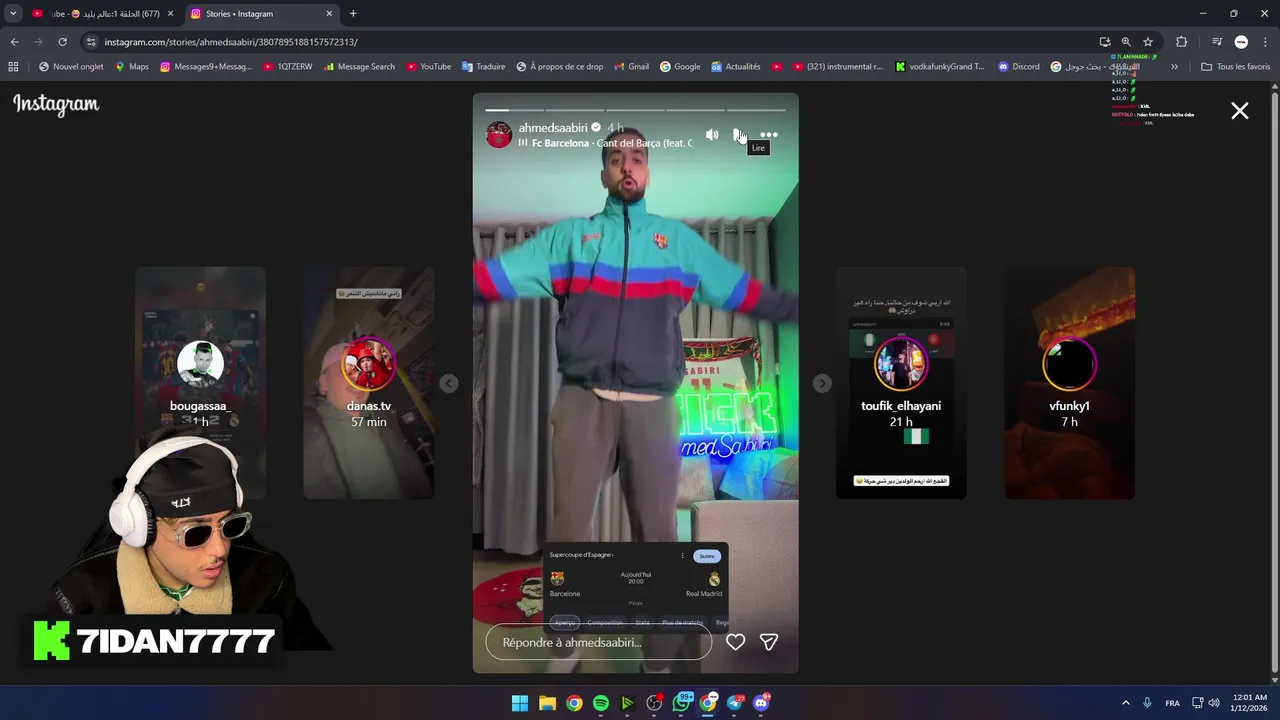Open the ahmedsaabiri profile name
1280x720 pixels.
click(553, 128)
